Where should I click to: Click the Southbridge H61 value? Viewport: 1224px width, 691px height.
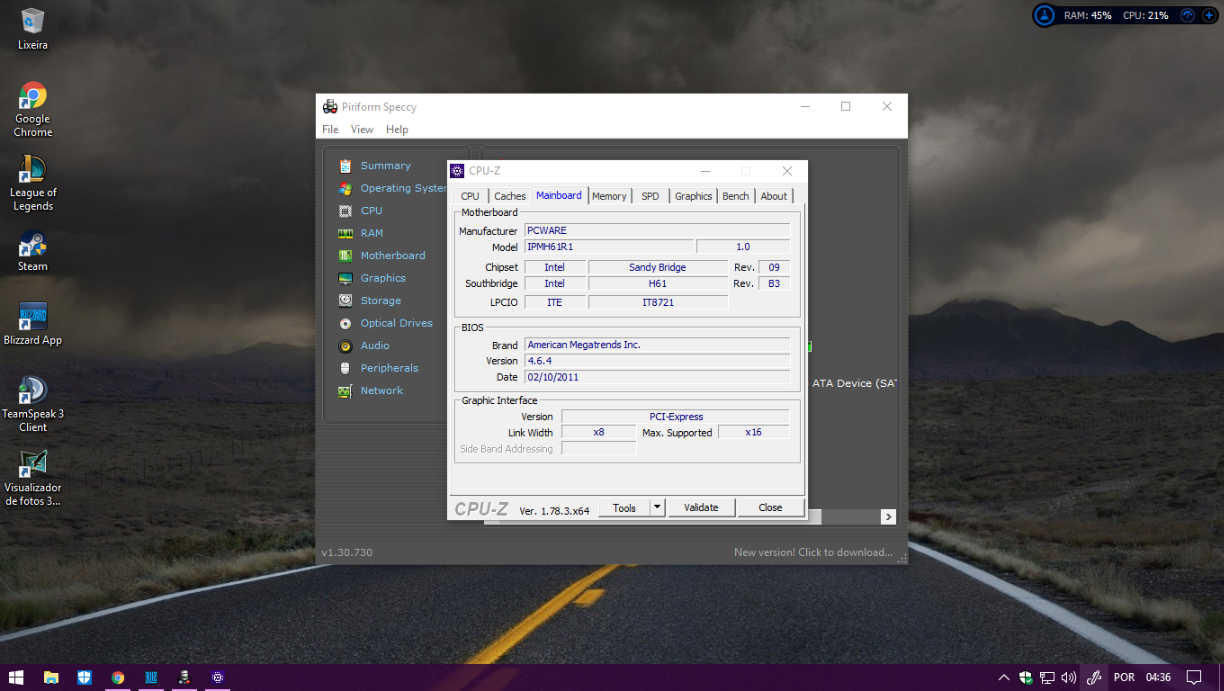pos(657,284)
